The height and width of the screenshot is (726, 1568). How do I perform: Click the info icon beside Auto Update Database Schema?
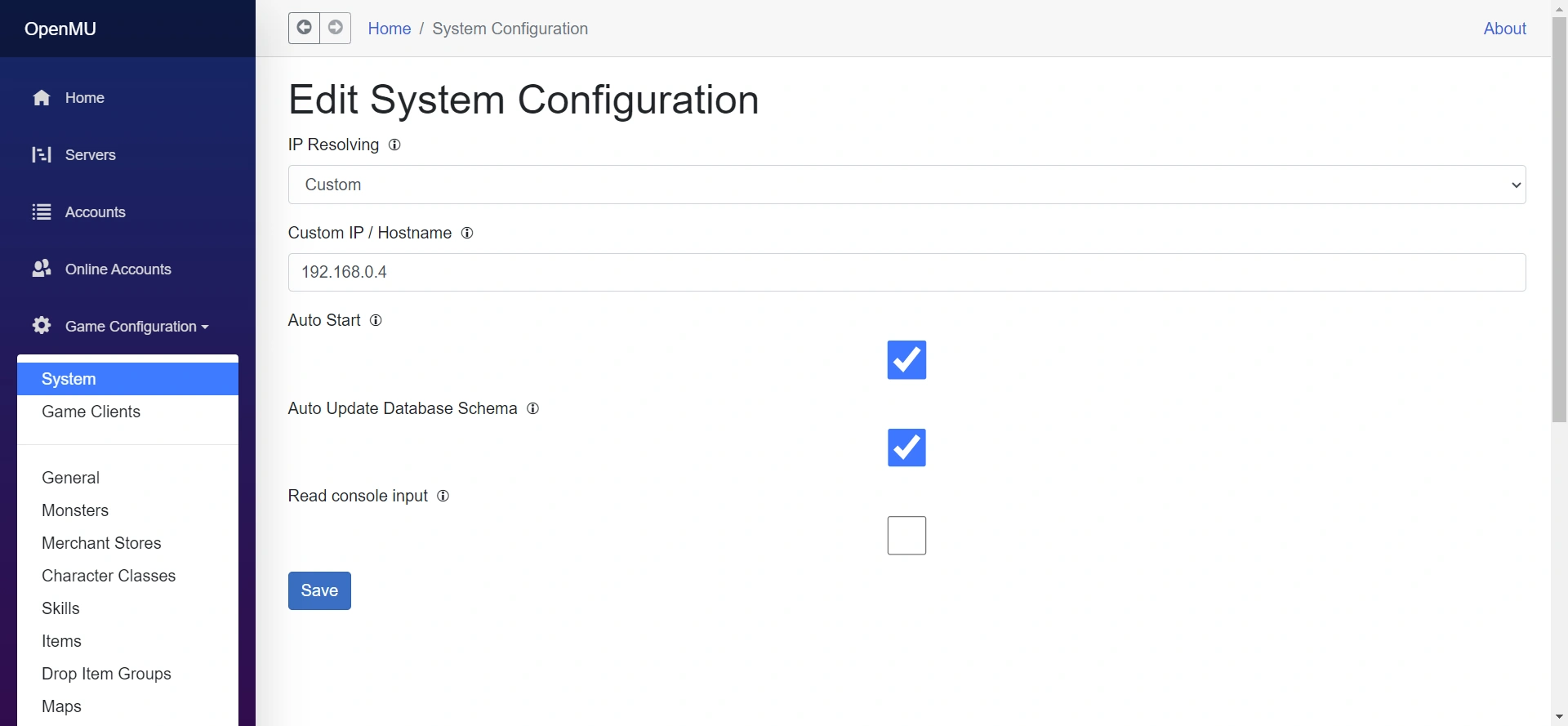click(x=532, y=408)
